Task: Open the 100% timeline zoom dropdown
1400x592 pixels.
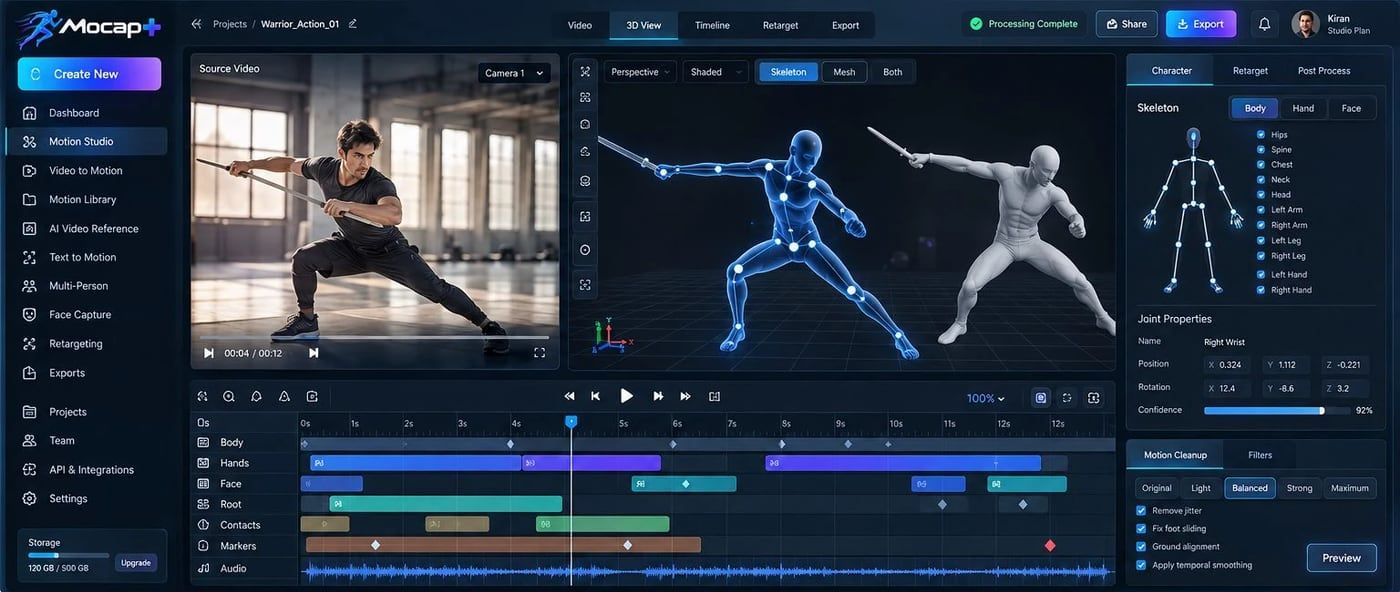Action: coord(985,398)
